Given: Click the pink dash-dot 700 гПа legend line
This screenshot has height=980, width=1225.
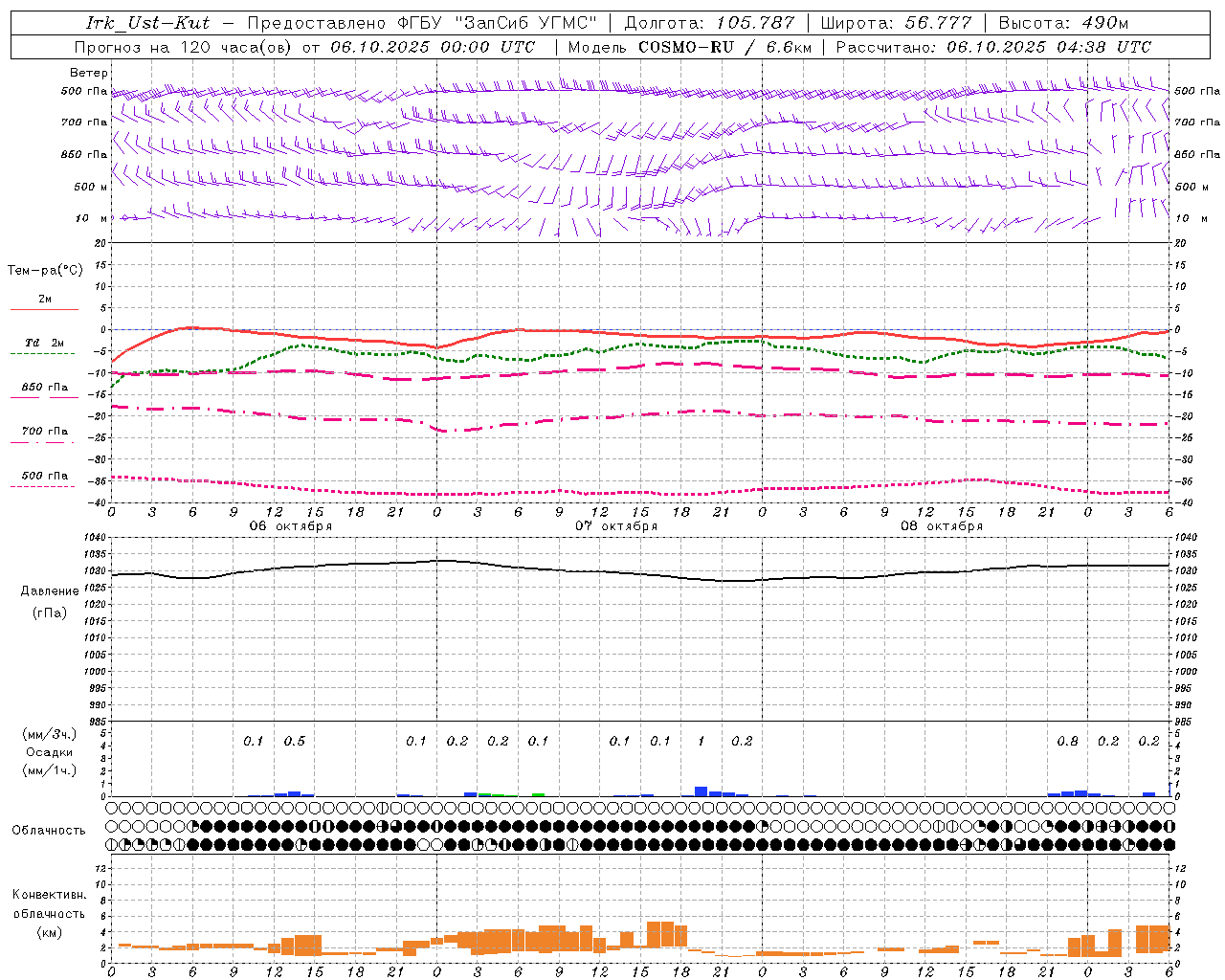Looking at the screenshot, I should (42, 443).
